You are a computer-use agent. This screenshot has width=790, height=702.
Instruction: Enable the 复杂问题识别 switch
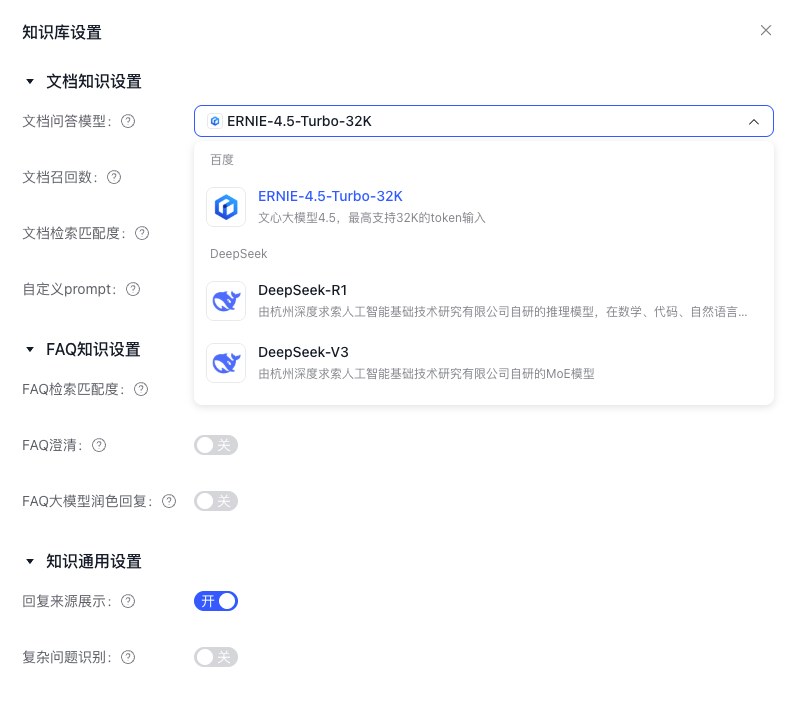pos(216,657)
